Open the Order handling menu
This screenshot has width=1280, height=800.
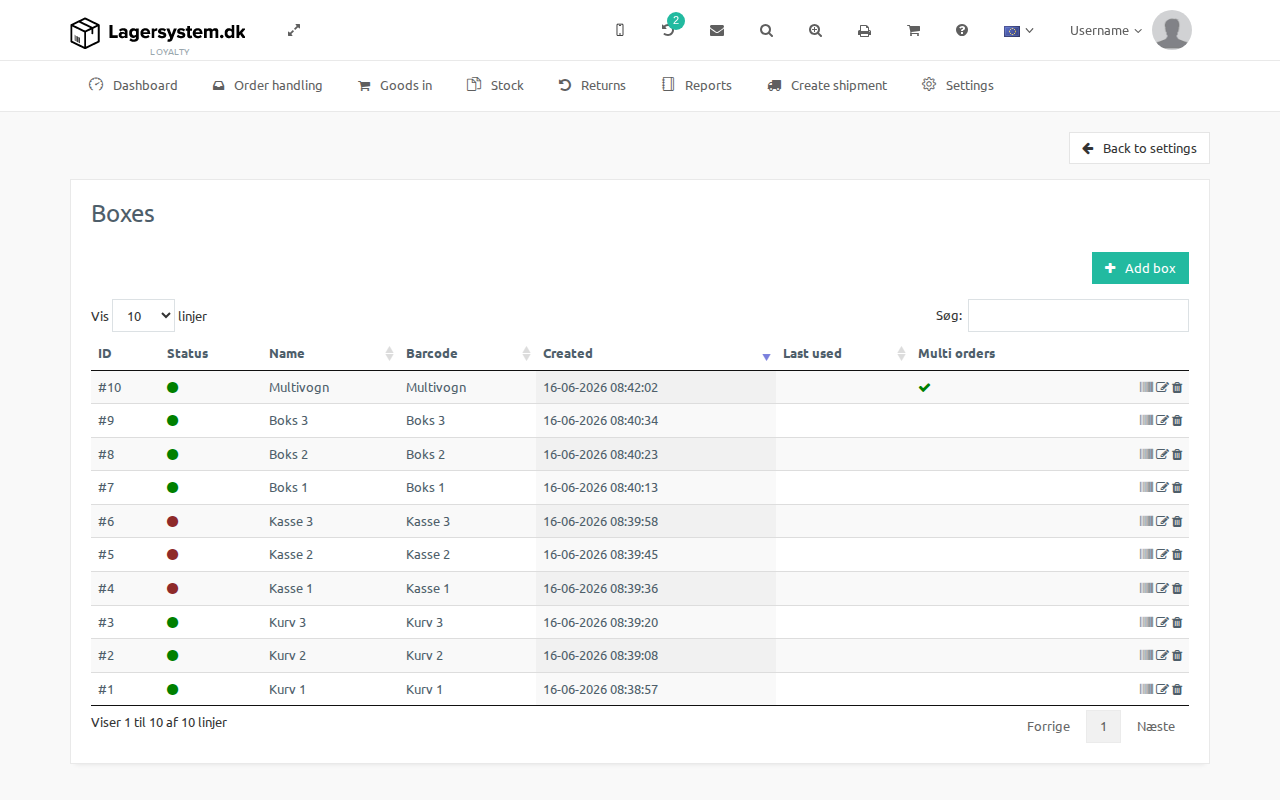[267, 85]
